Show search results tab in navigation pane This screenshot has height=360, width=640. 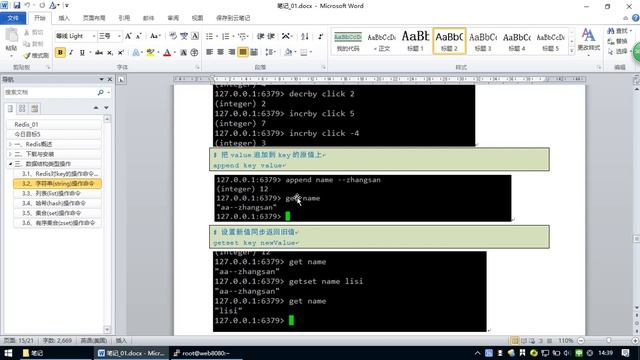click(35, 108)
